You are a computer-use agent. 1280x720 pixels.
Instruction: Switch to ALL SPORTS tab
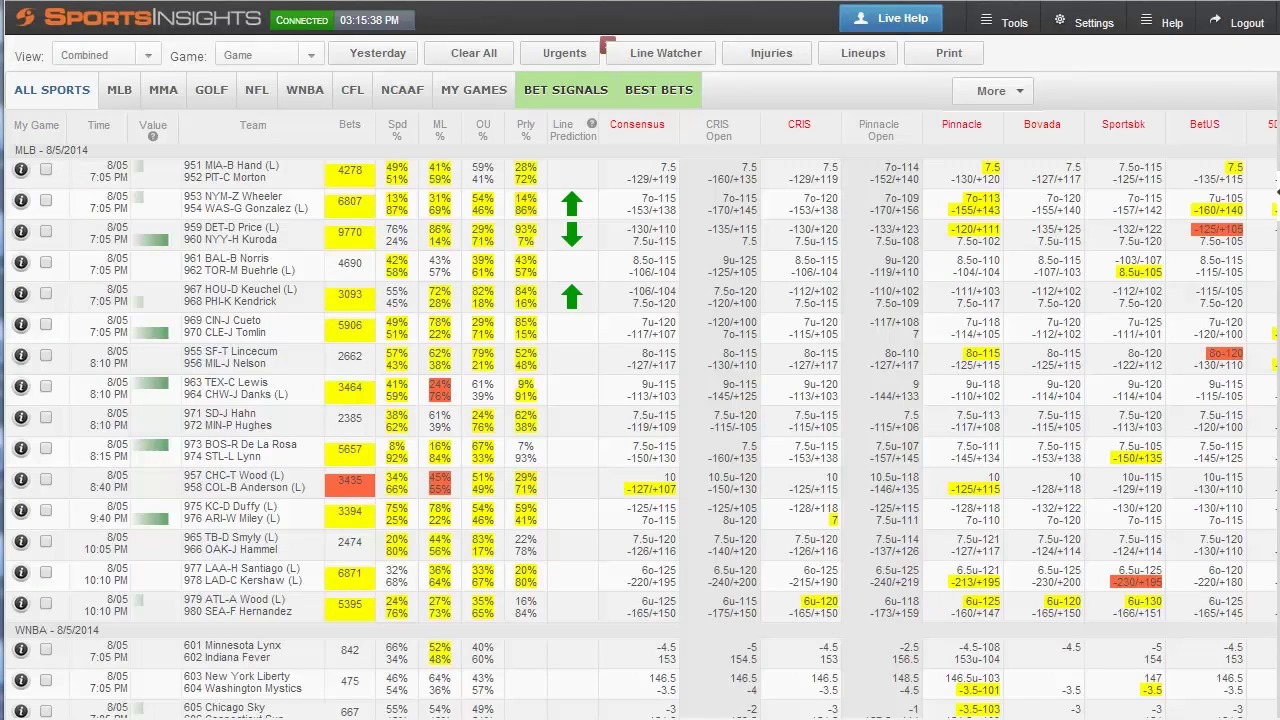(x=52, y=90)
